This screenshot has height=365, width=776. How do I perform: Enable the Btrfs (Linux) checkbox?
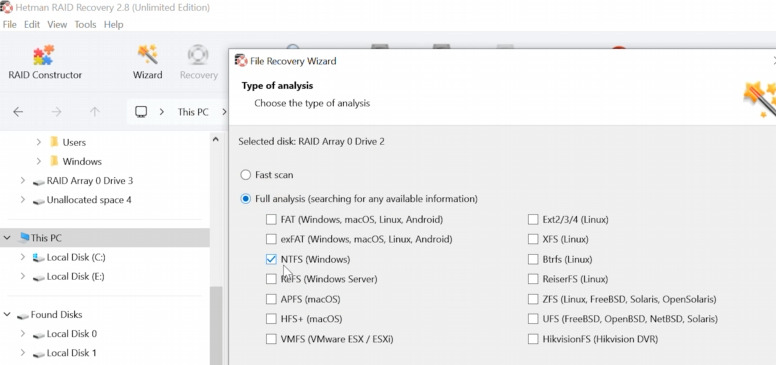(x=533, y=259)
